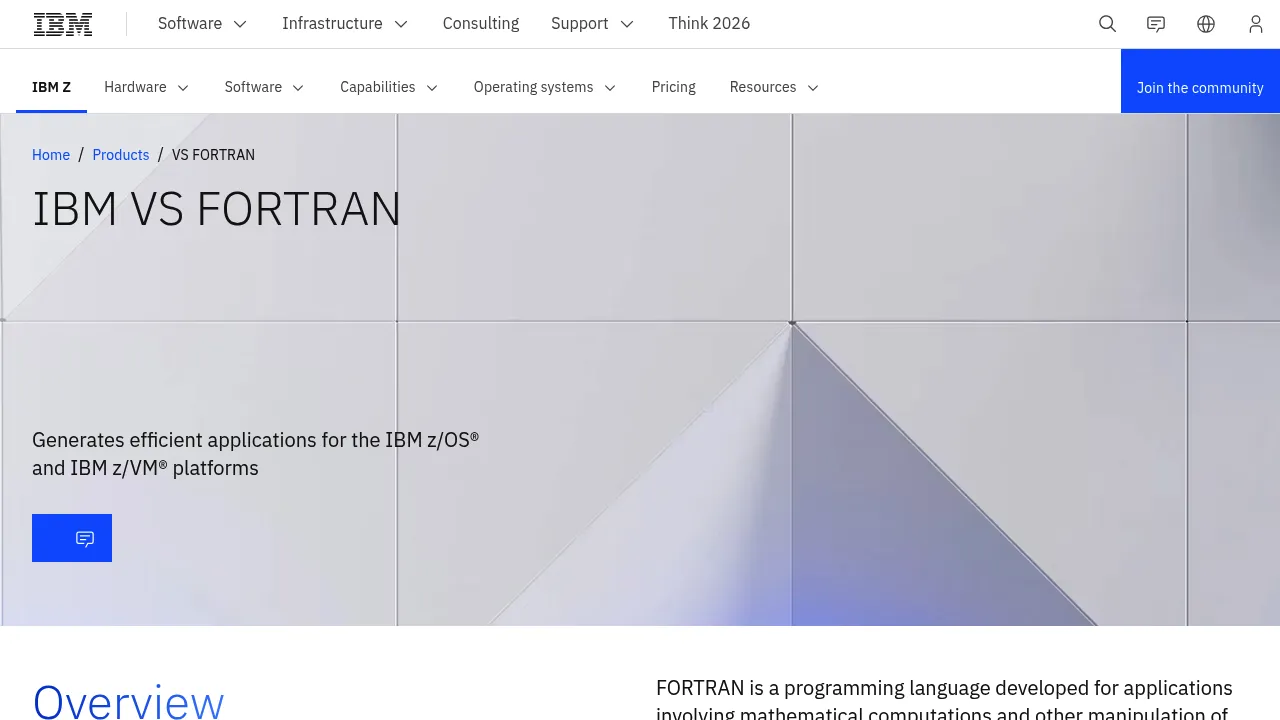This screenshot has height=720, width=1280.
Task: Click the VS FORTRAN breadcrumb text
Action: coord(213,155)
